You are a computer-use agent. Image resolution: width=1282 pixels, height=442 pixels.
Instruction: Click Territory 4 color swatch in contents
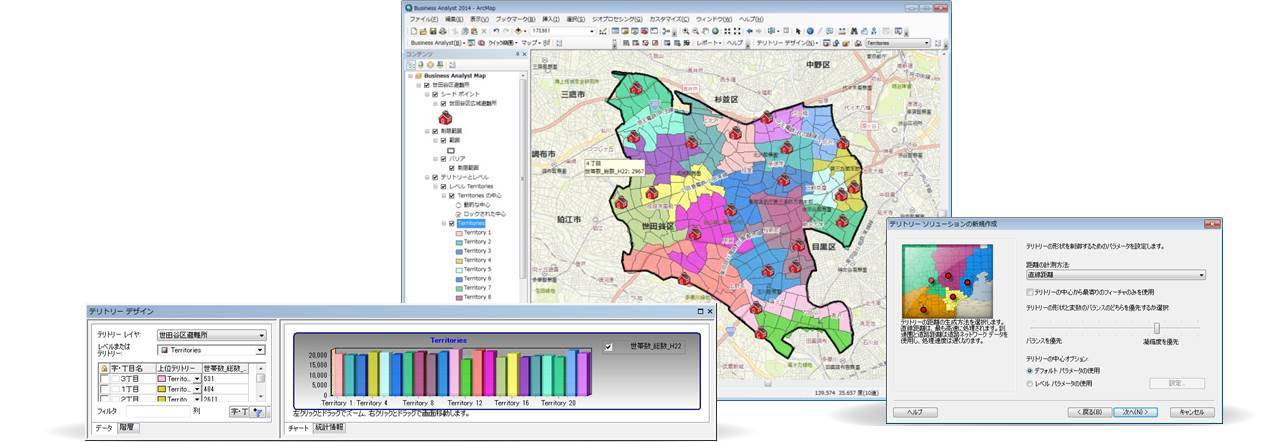458,260
